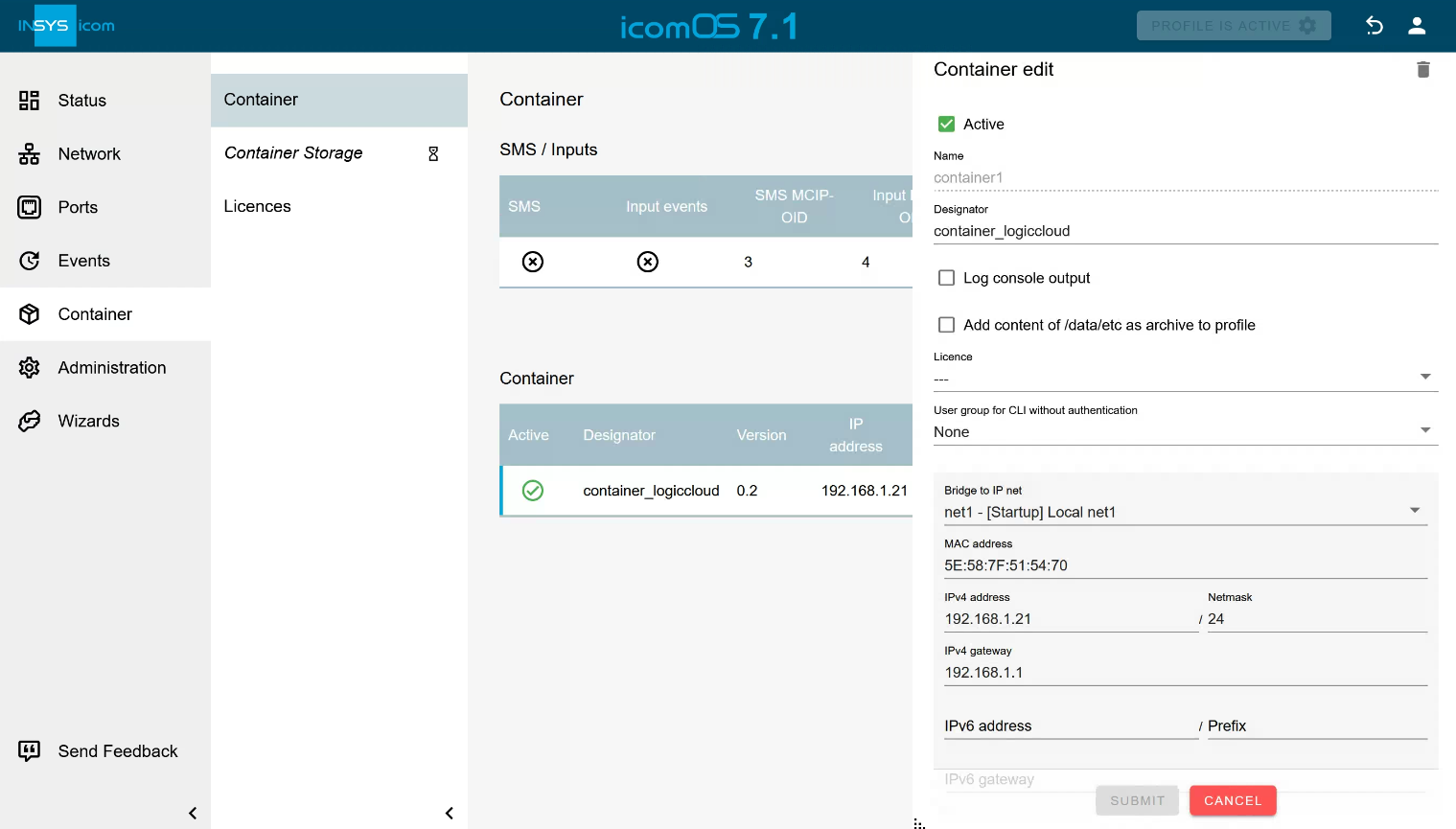Image resolution: width=1456 pixels, height=829 pixels.
Task: Click the green active checkmark for container_logiccloud
Action: click(x=533, y=491)
